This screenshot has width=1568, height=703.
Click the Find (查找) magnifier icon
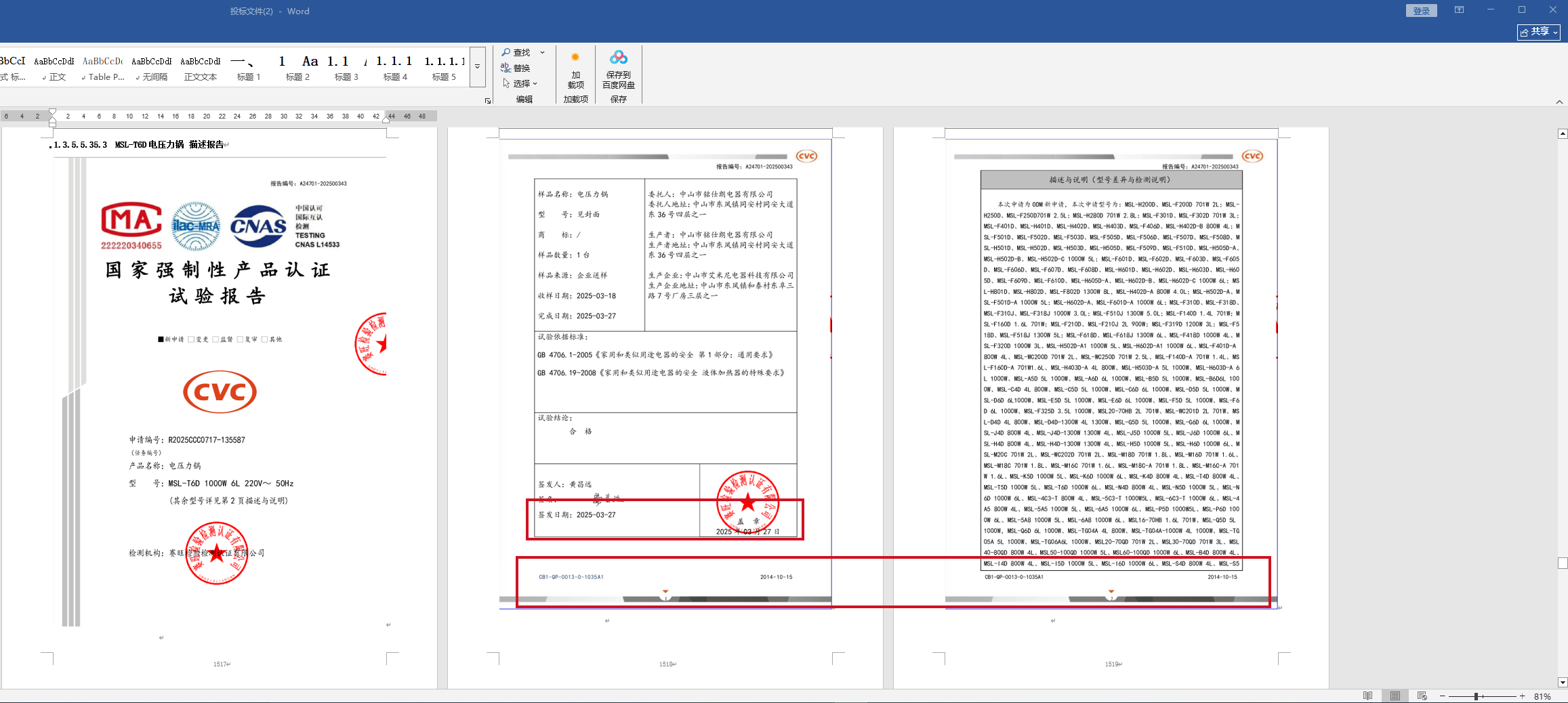pos(506,52)
